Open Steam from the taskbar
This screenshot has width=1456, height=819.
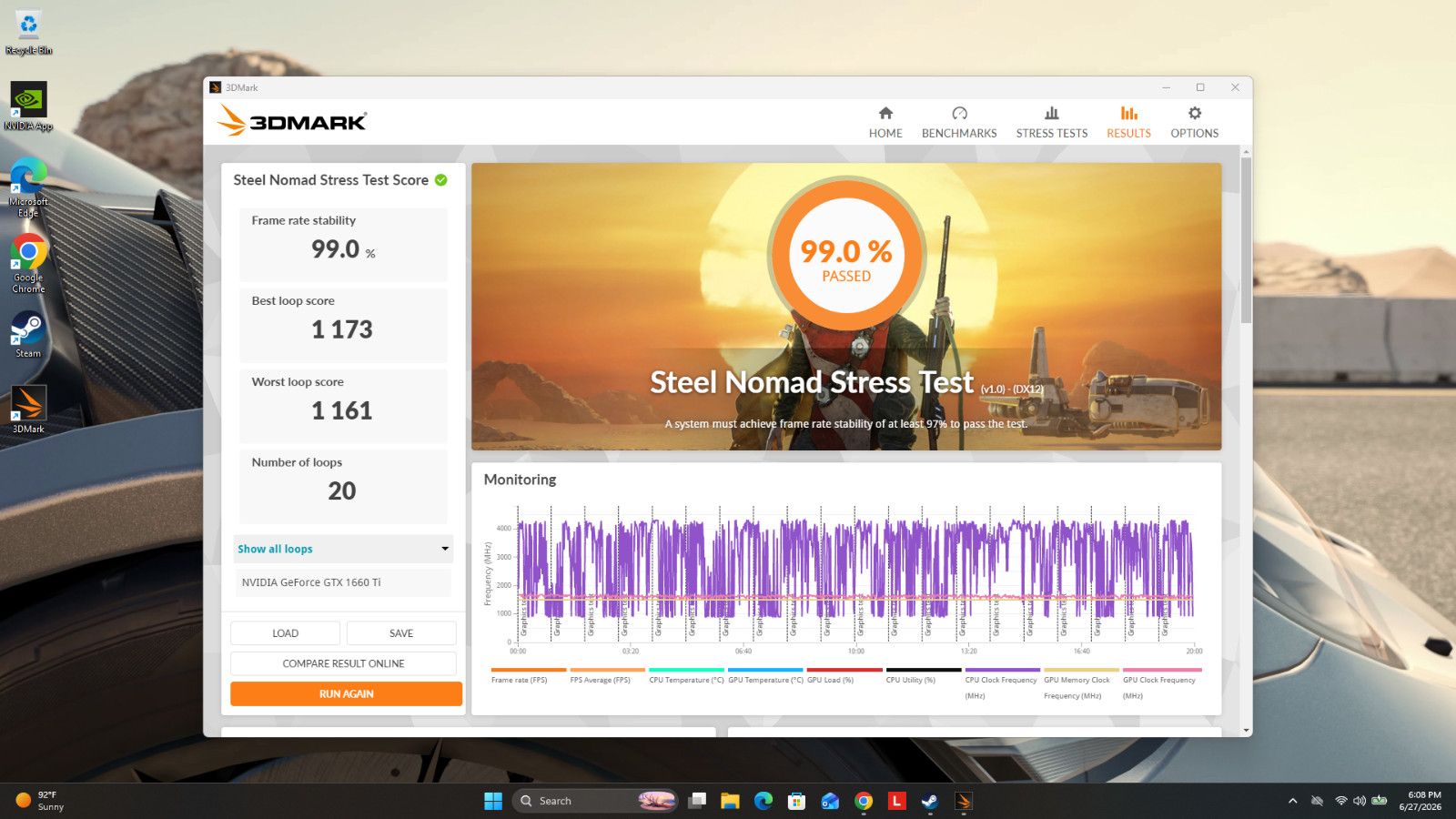tap(930, 801)
